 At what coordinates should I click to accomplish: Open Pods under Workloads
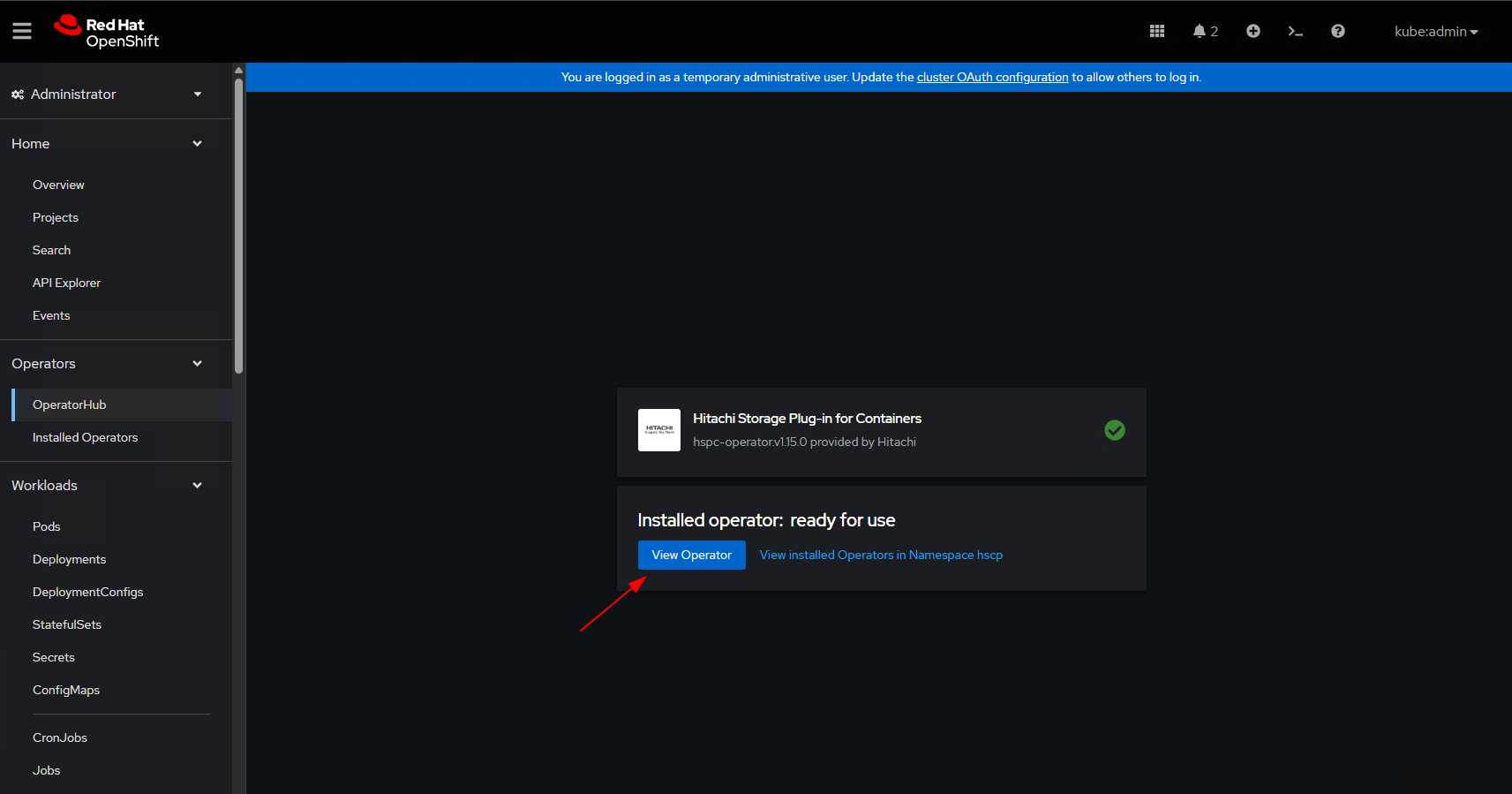tap(46, 526)
